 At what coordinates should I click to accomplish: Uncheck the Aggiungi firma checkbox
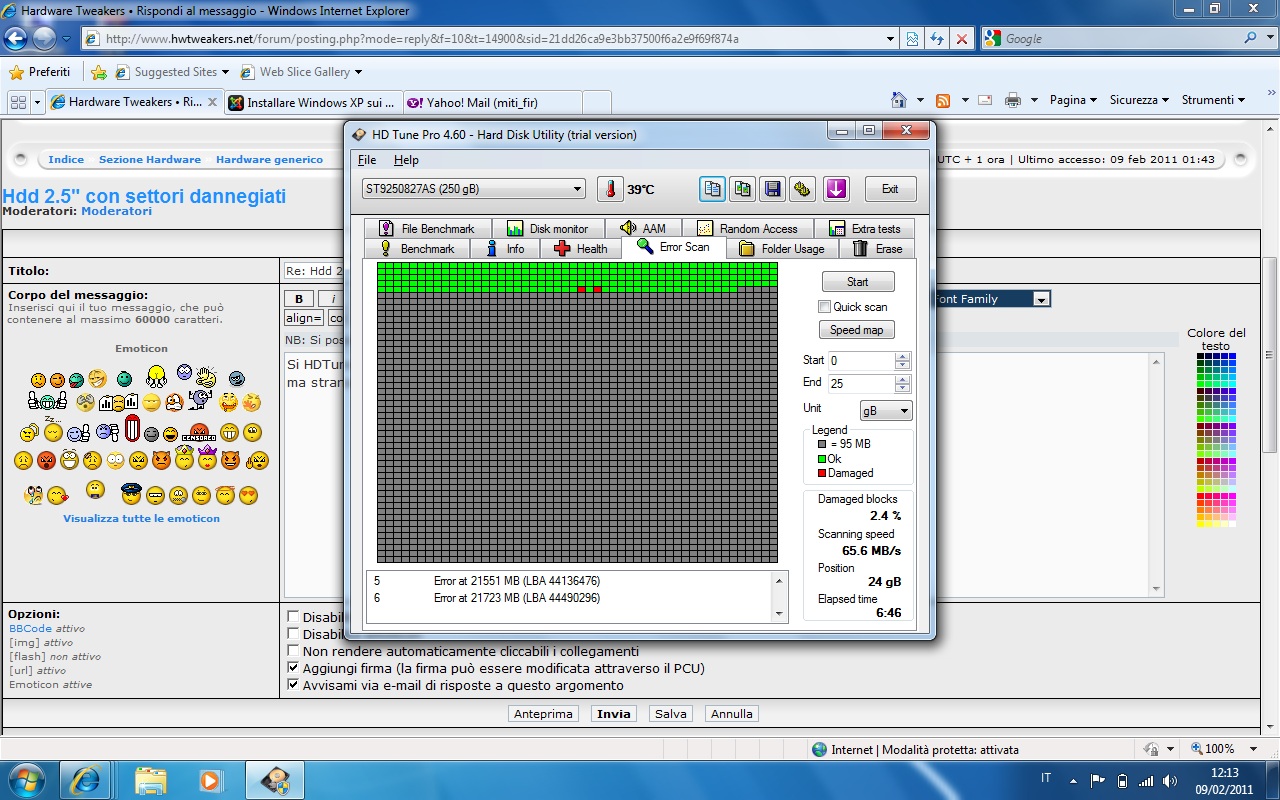[293, 668]
